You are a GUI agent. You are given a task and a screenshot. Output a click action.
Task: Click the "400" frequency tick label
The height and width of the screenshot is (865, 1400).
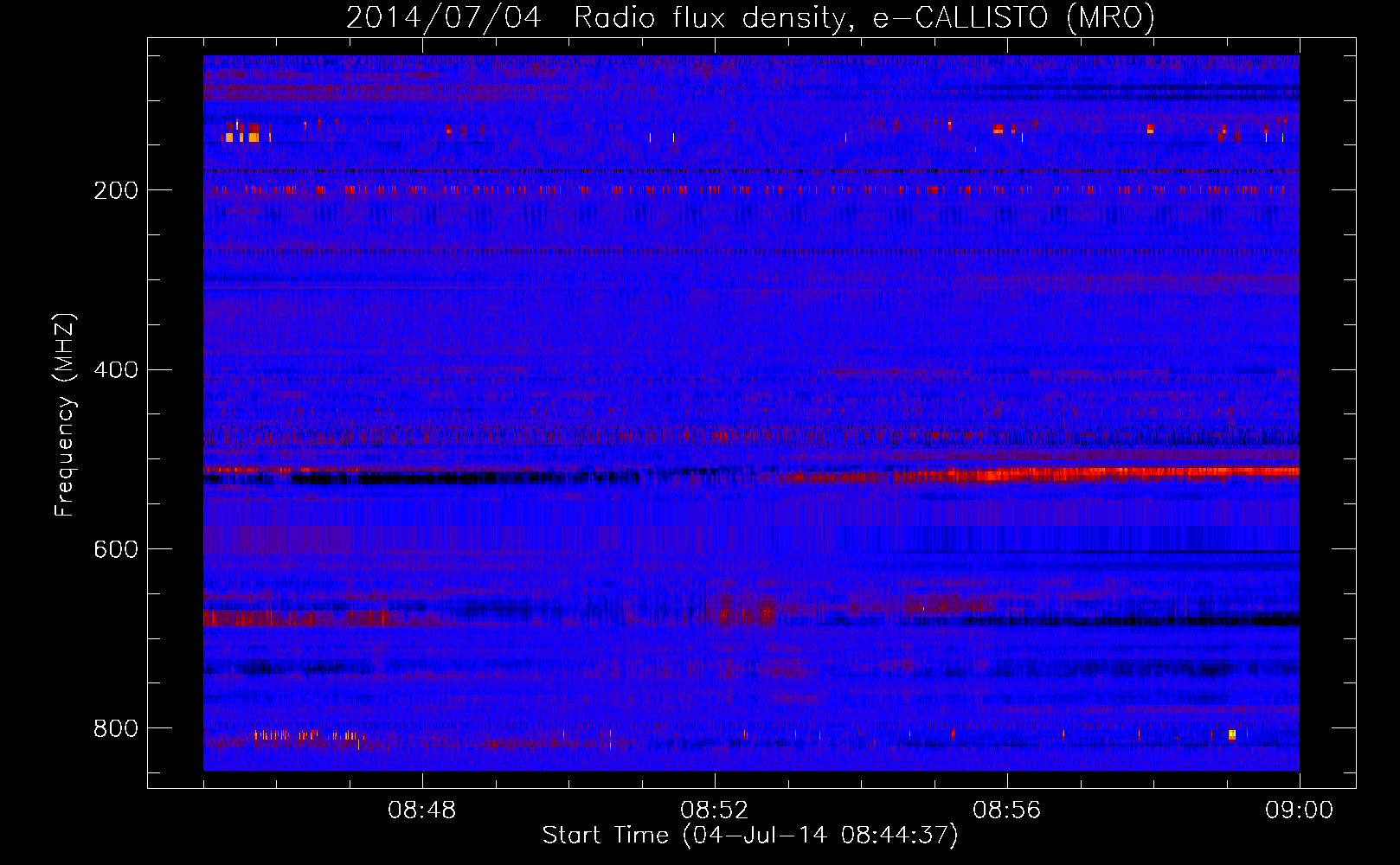(116, 370)
